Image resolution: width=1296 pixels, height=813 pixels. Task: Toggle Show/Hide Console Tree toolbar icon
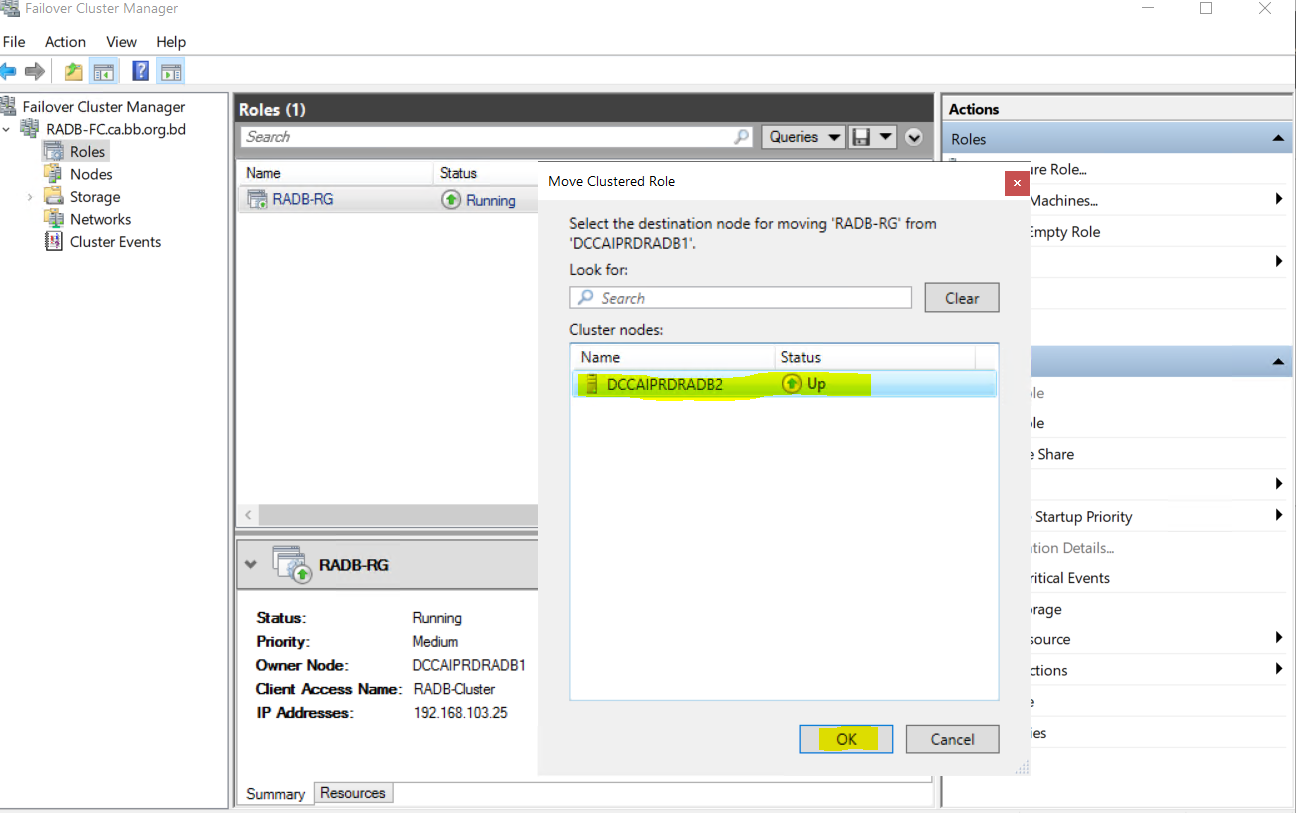tap(103, 71)
